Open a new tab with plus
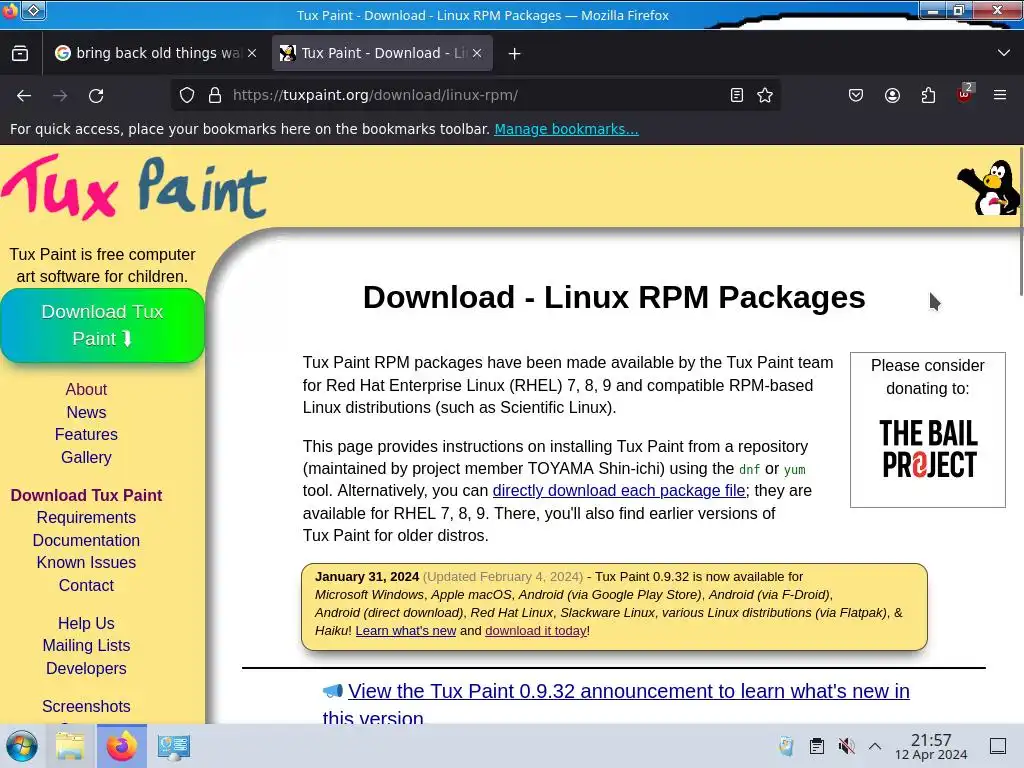Image resolution: width=1024 pixels, height=768 pixels. (x=515, y=54)
